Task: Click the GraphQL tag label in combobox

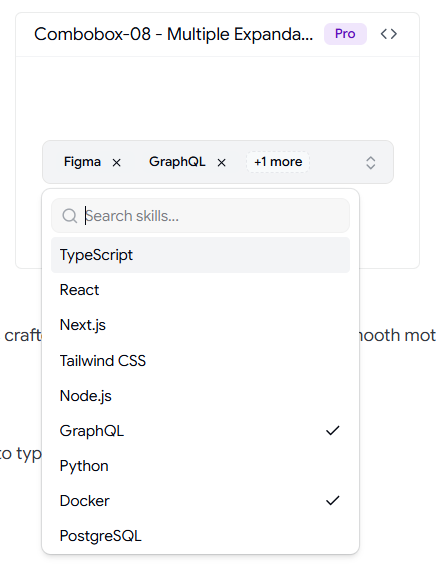Action: [177, 162]
